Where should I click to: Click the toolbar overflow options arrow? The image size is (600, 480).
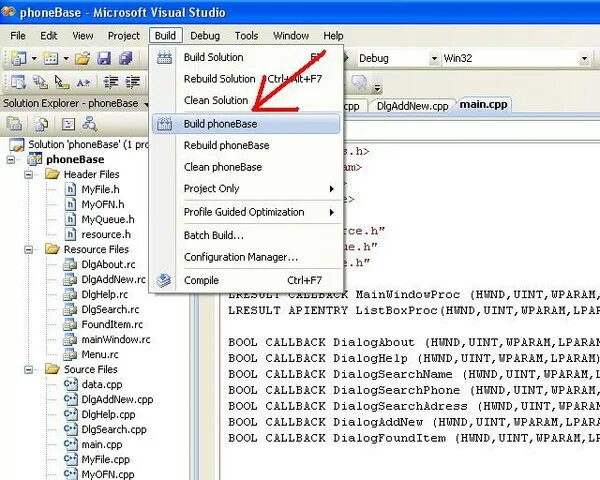[377, 88]
